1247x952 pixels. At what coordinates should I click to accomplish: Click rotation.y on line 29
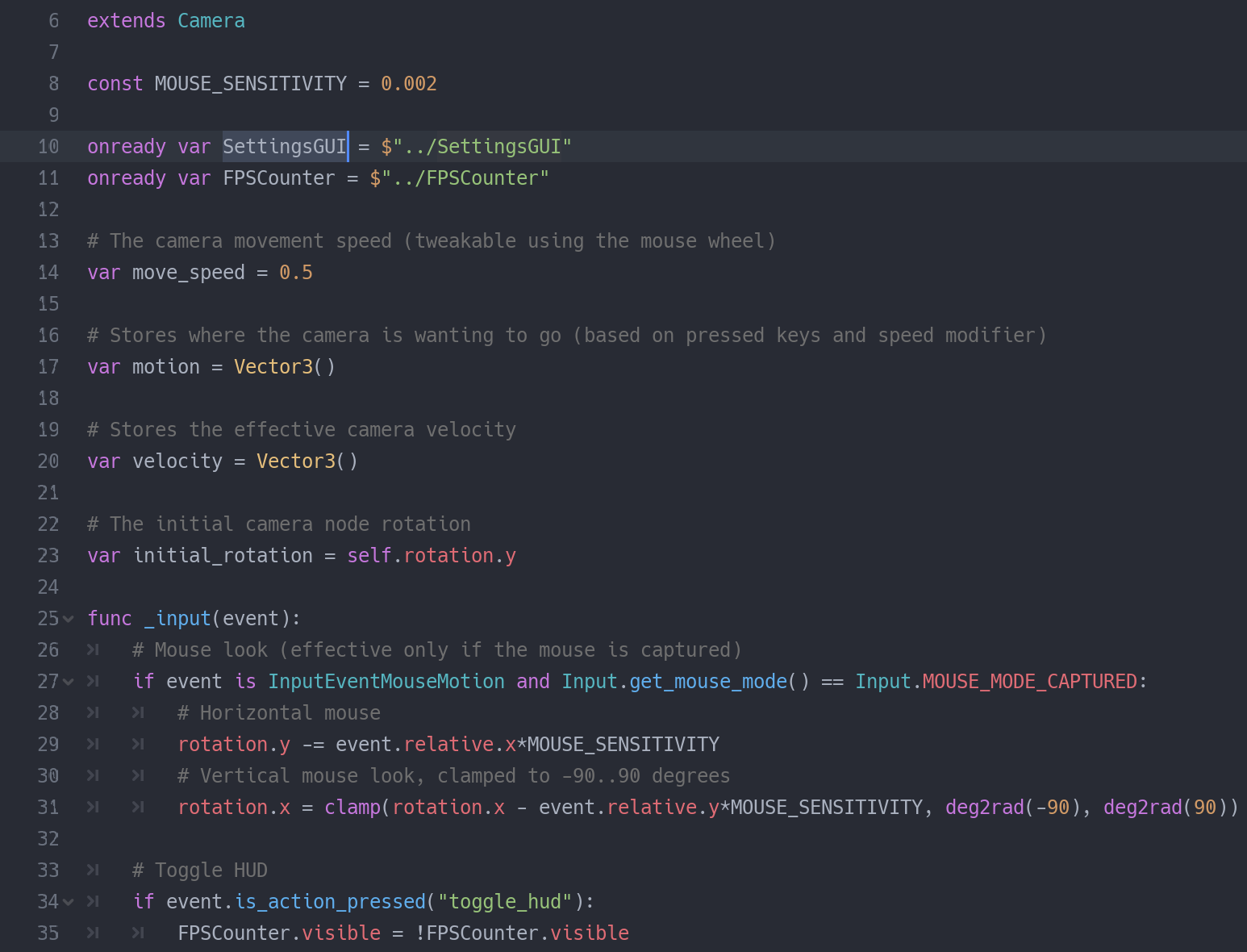coord(234,745)
